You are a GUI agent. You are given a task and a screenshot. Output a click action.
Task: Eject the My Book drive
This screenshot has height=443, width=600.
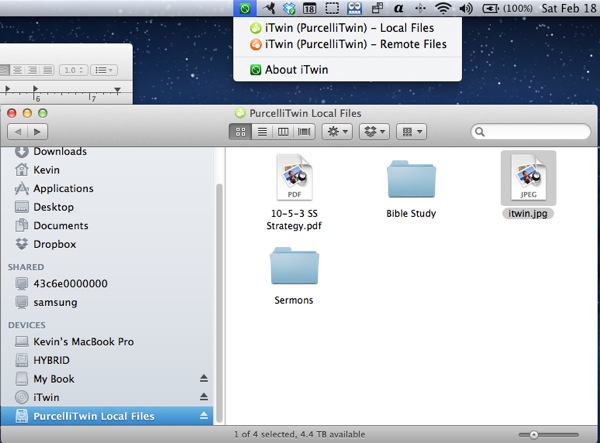point(204,379)
